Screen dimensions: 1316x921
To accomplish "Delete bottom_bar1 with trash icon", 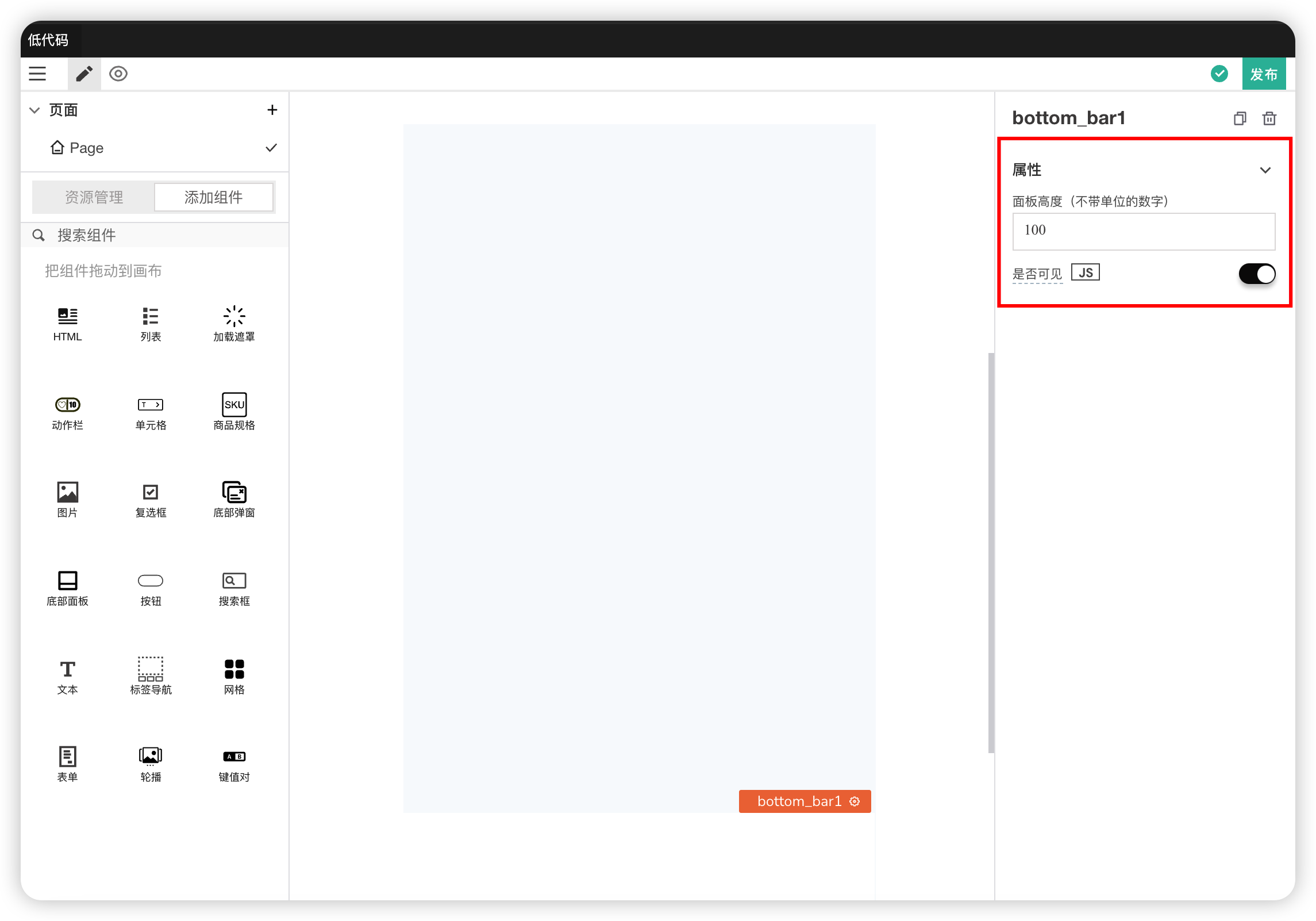I will point(1269,118).
